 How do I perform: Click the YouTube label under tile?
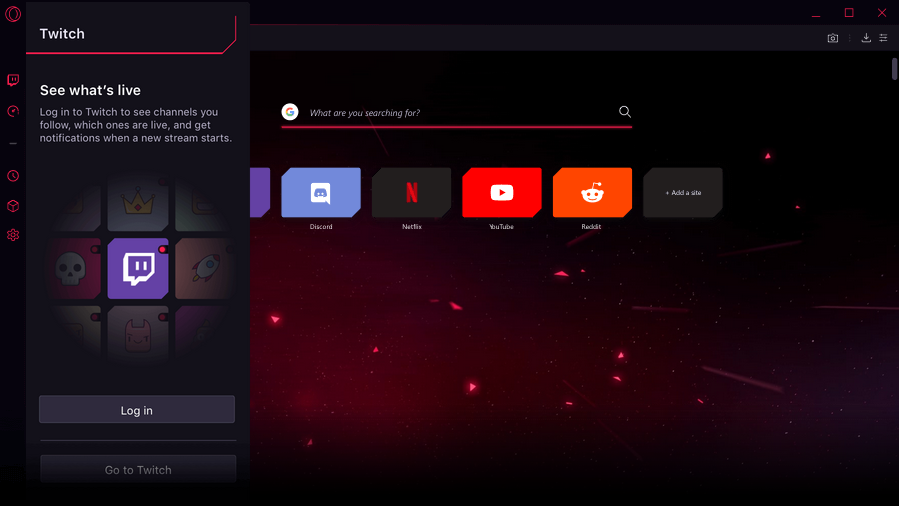[x=501, y=227]
